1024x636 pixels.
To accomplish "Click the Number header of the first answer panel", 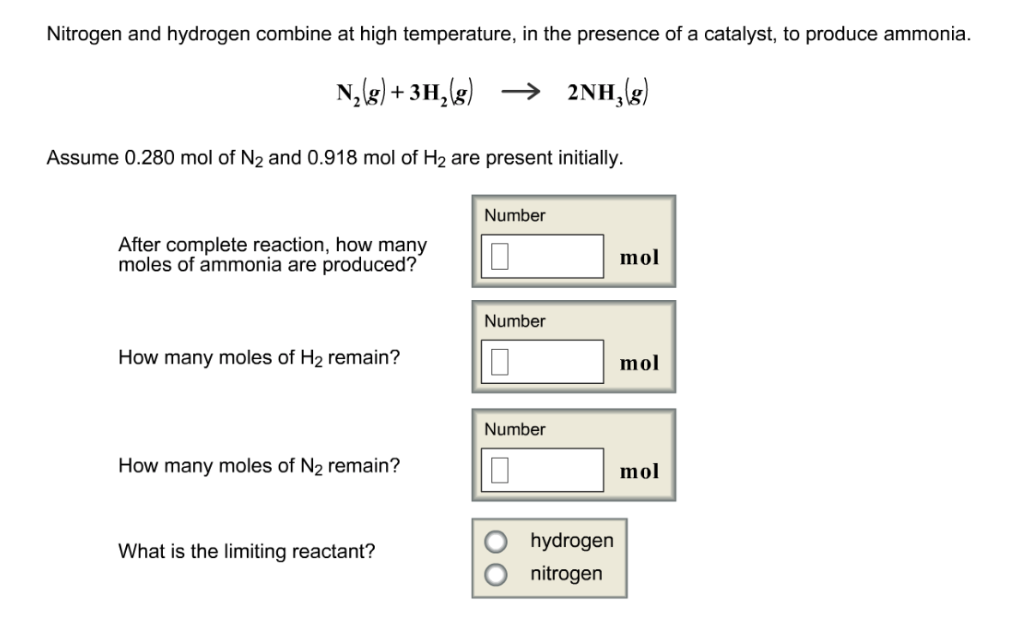I will coord(514,215).
